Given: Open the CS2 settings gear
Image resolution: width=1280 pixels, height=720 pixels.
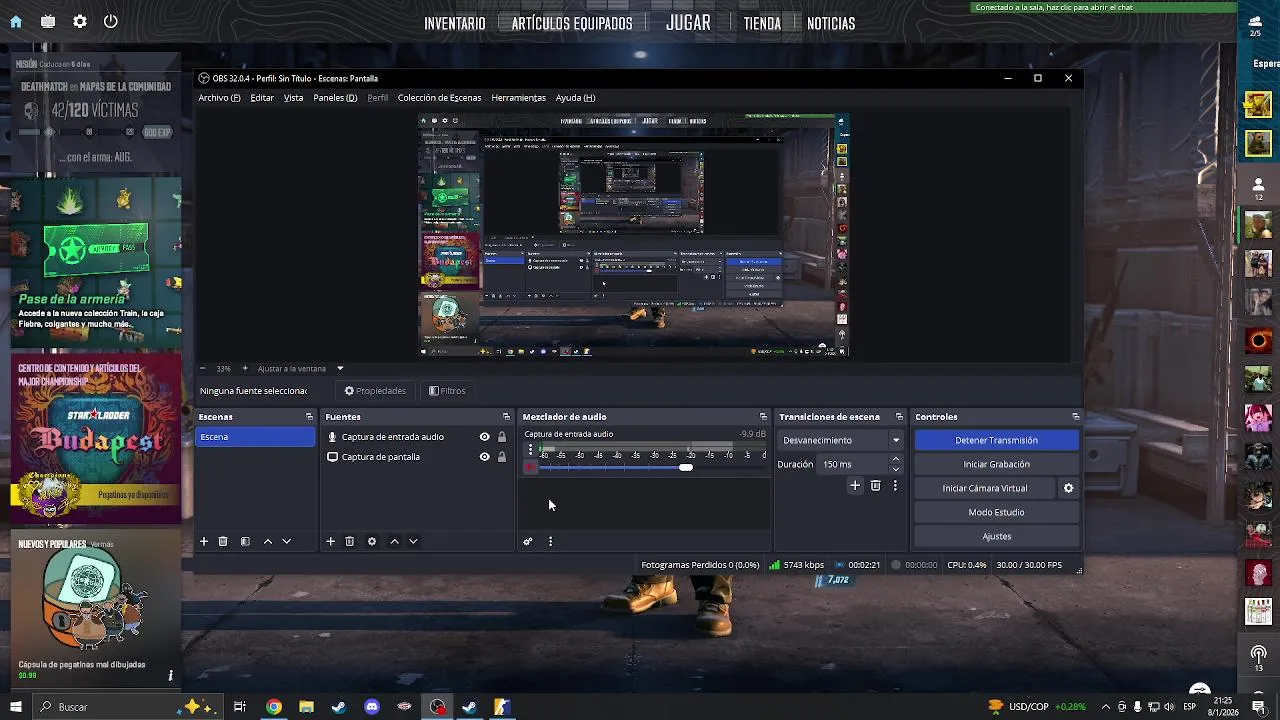Looking at the screenshot, I should tap(80, 21).
